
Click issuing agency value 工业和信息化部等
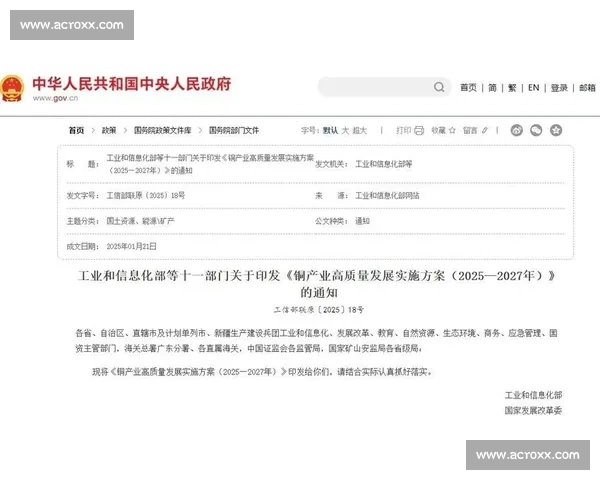click(x=384, y=164)
